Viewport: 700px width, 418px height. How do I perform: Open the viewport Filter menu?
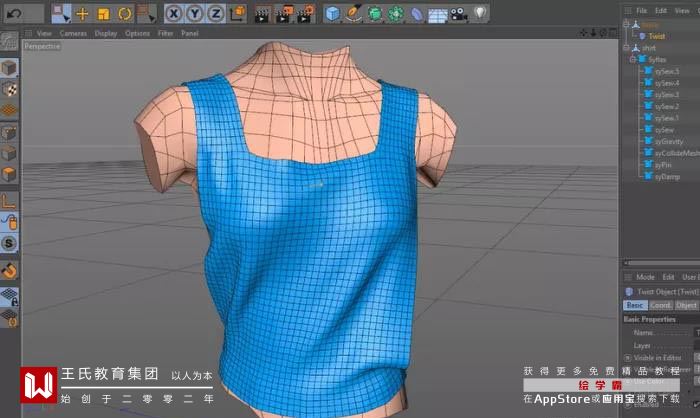coord(165,33)
